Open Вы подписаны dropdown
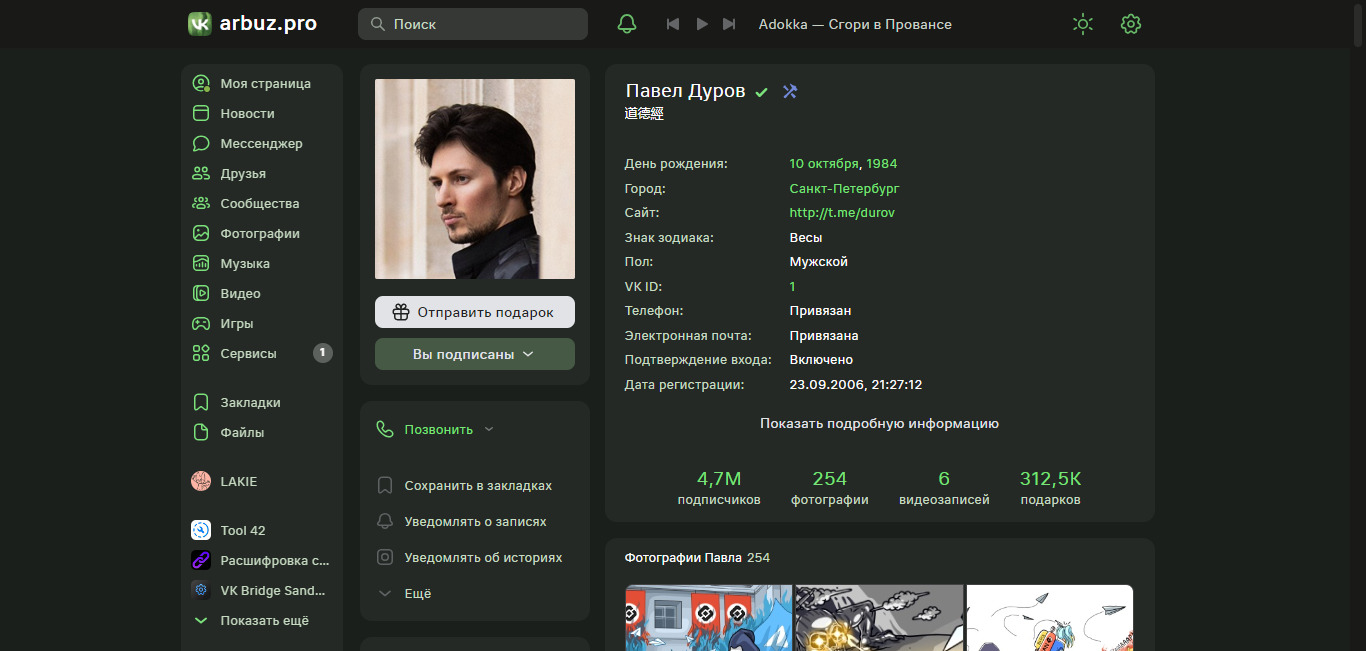This screenshot has height=651, width=1366. coord(475,354)
